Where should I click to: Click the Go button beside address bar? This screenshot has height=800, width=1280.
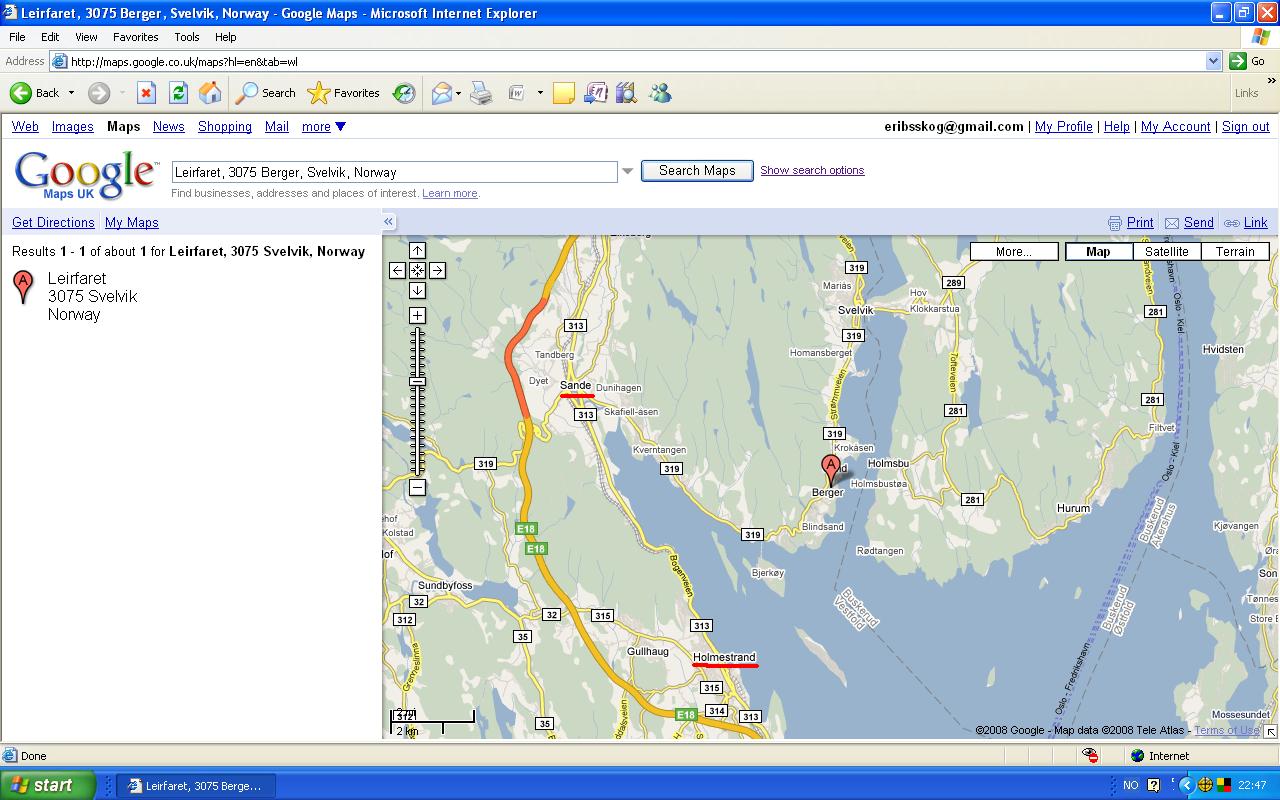point(1248,61)
